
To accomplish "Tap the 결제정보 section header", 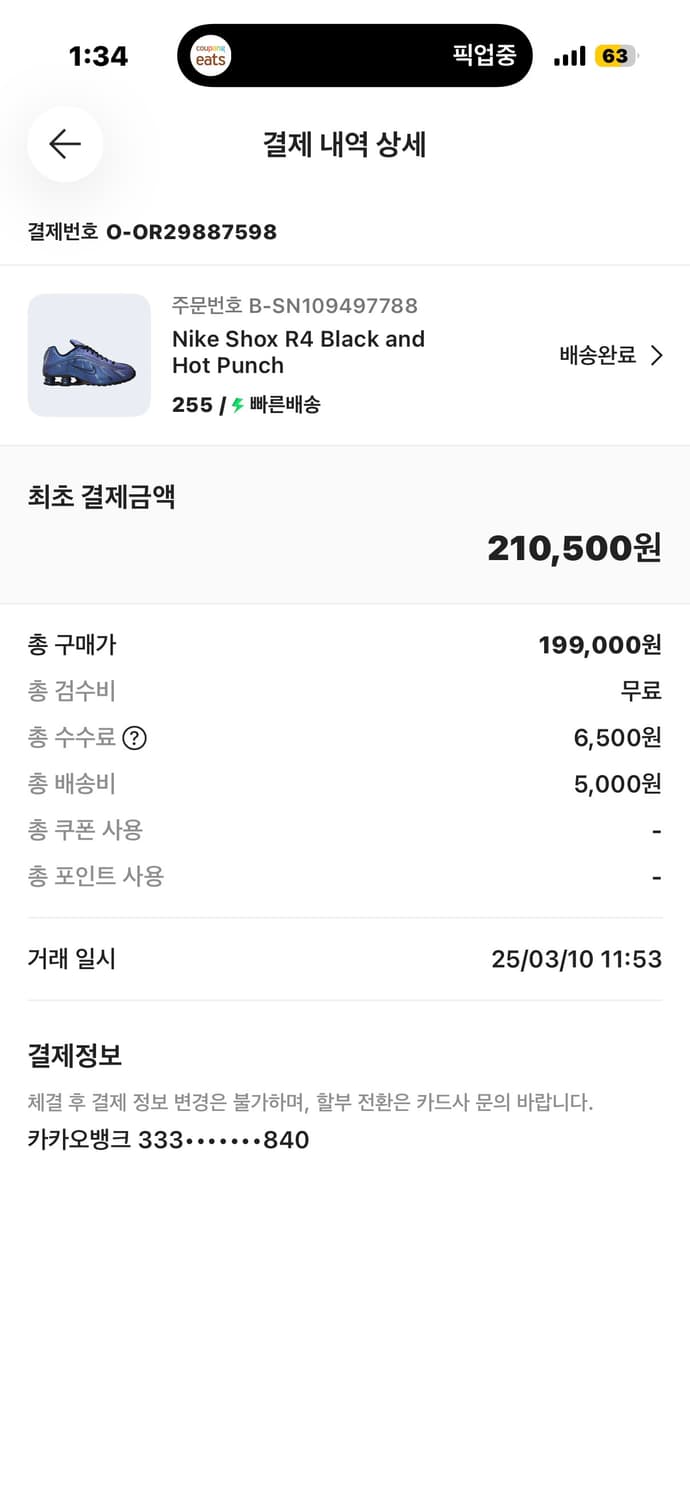I will click(74, 1054).
